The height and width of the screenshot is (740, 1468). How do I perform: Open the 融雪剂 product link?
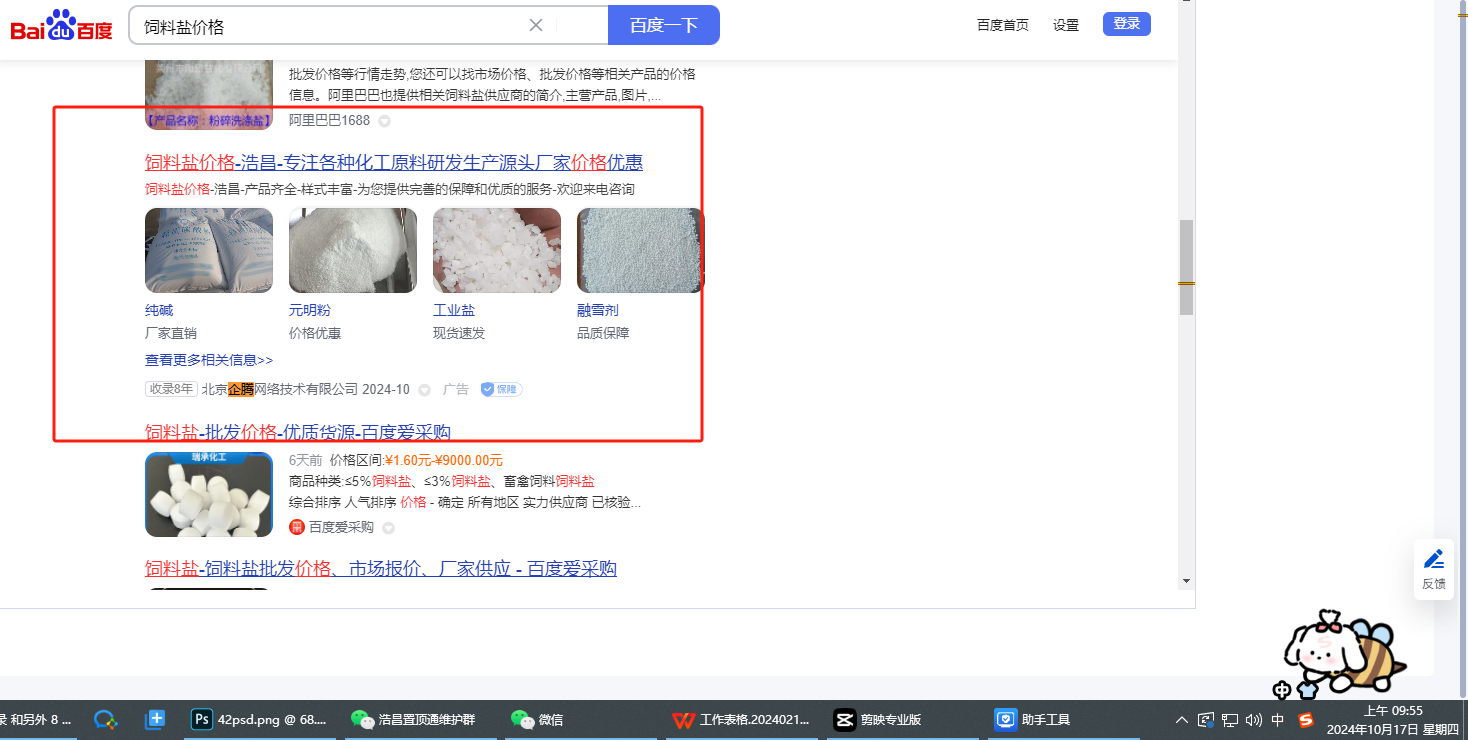(598, 310)
